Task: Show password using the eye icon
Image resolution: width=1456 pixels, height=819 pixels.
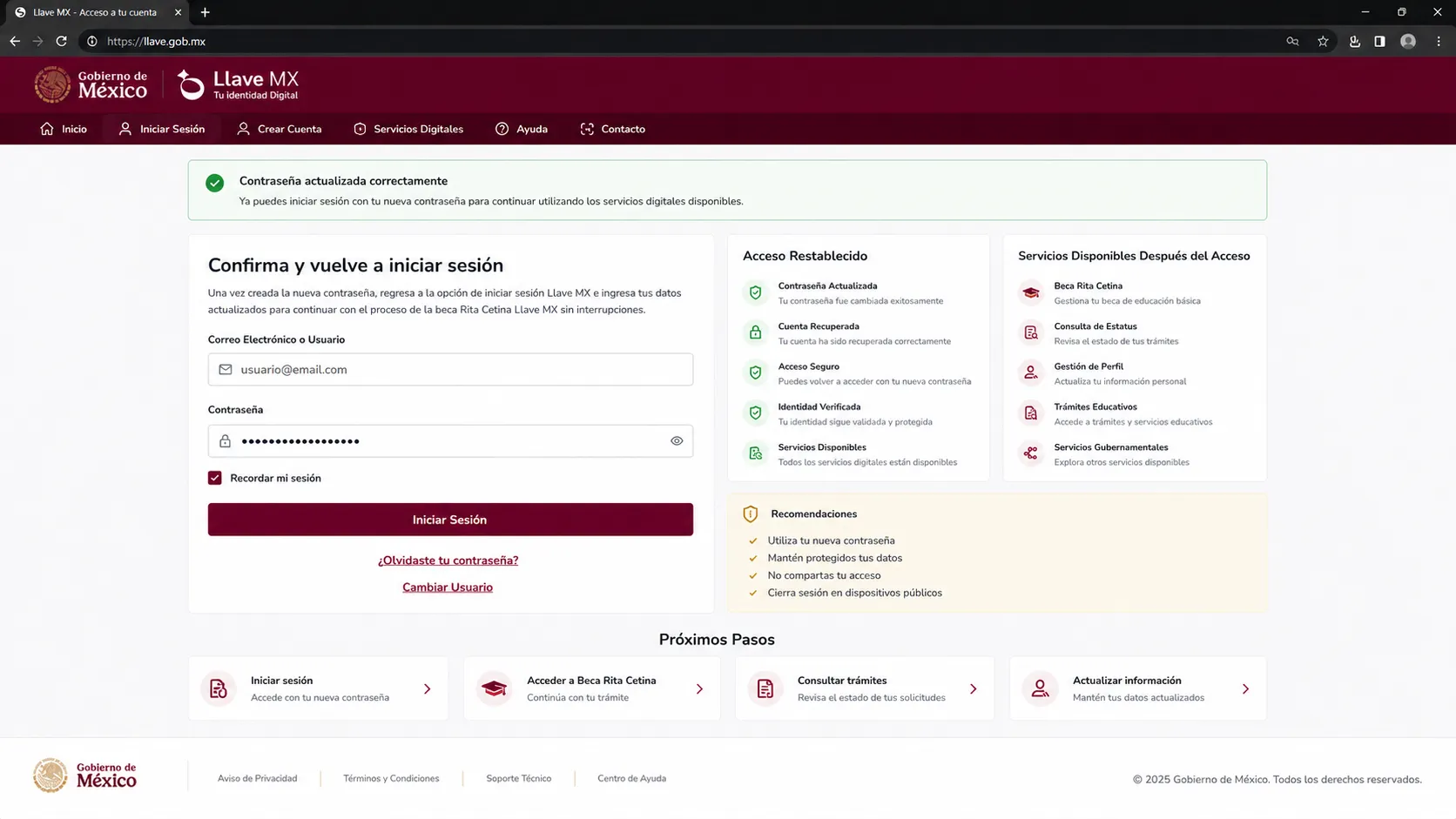Action: [x=677, y=441]
